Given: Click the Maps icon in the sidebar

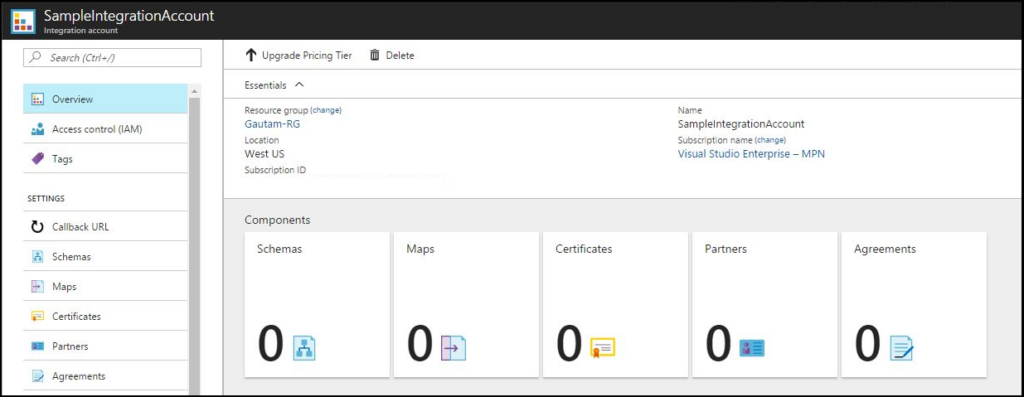Looking at the screenshot, I should click(38, 287).
